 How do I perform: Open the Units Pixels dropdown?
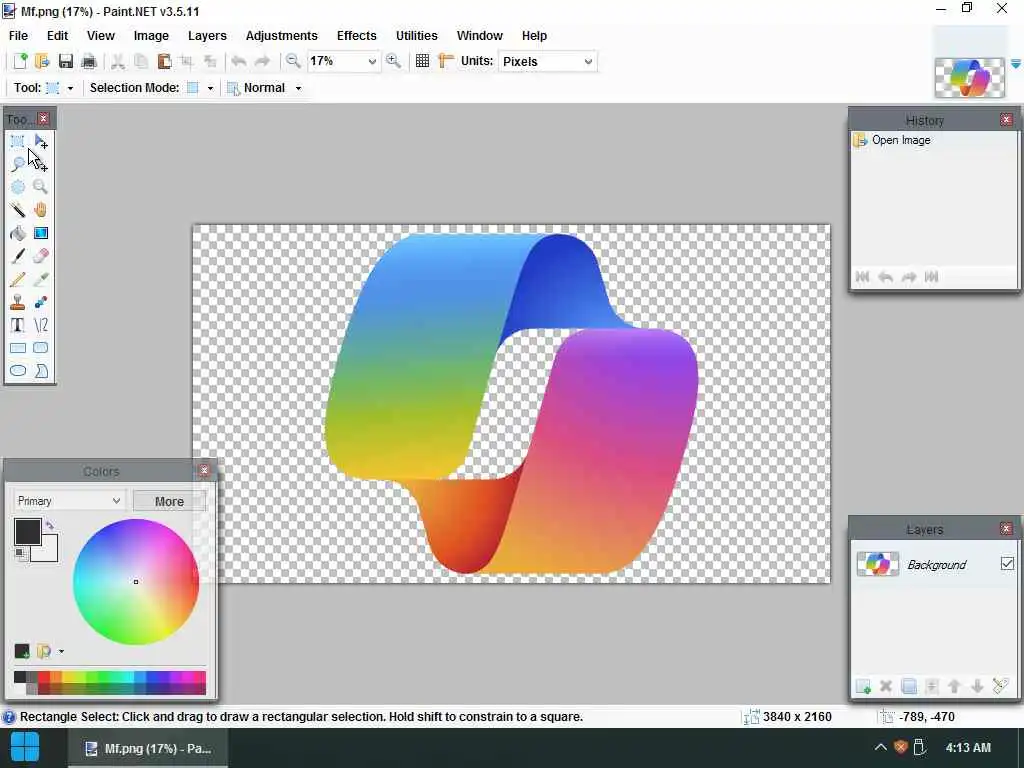(588, 61)
